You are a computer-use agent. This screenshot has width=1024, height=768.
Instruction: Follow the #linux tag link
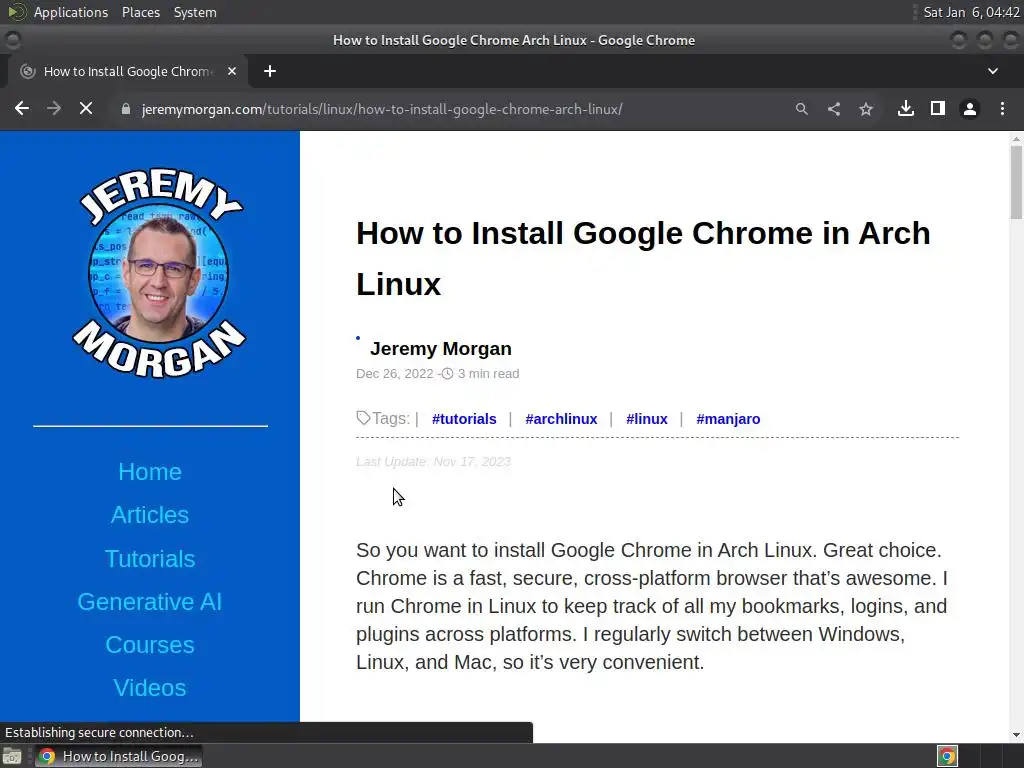[x=647, y=419]
